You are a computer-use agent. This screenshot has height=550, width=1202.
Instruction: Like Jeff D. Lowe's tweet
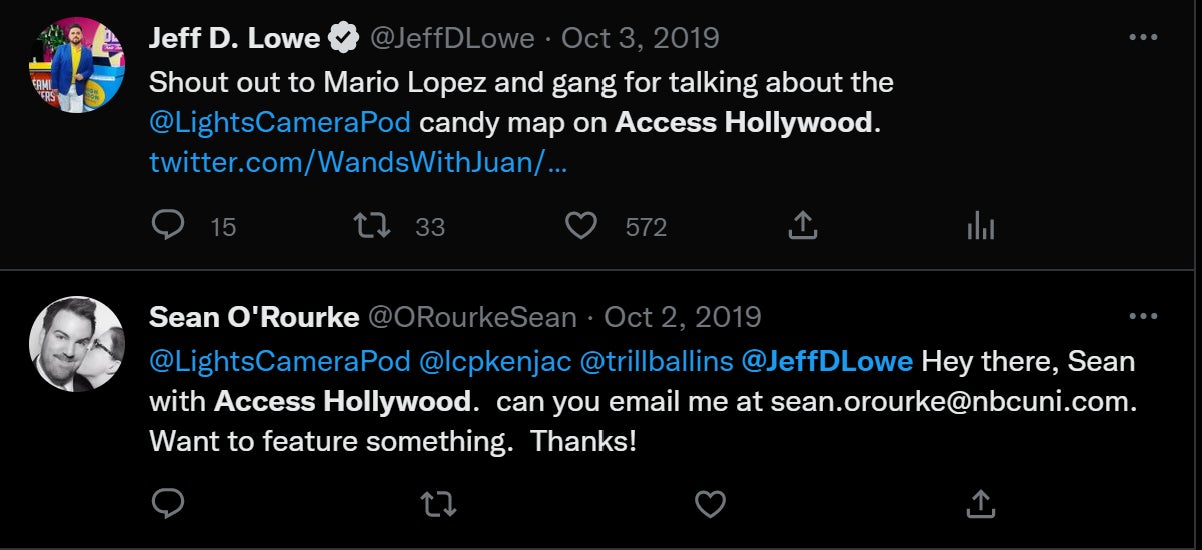tap(581, 227)
